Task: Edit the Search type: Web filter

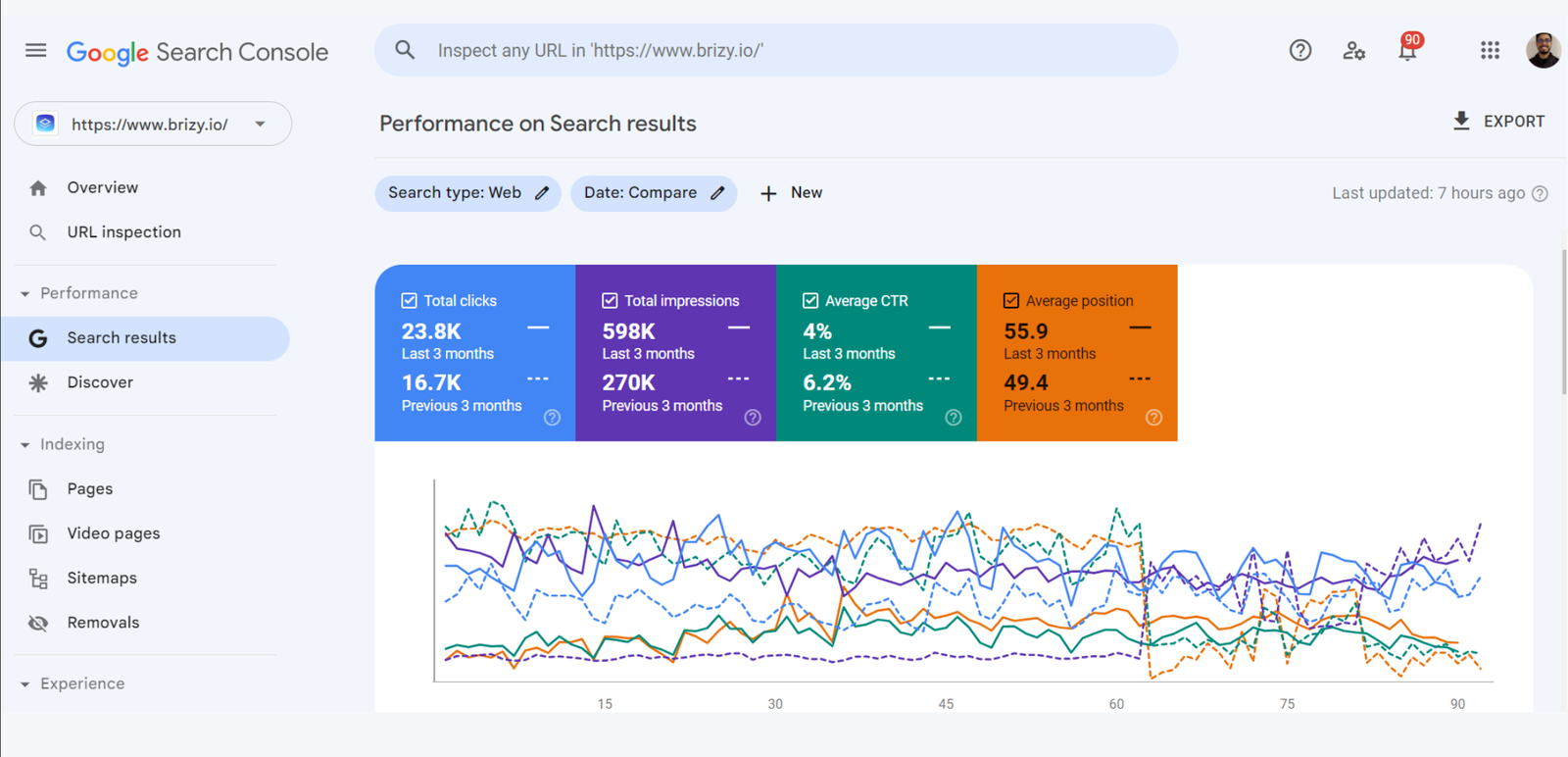Action: click(x=467, y=193)
